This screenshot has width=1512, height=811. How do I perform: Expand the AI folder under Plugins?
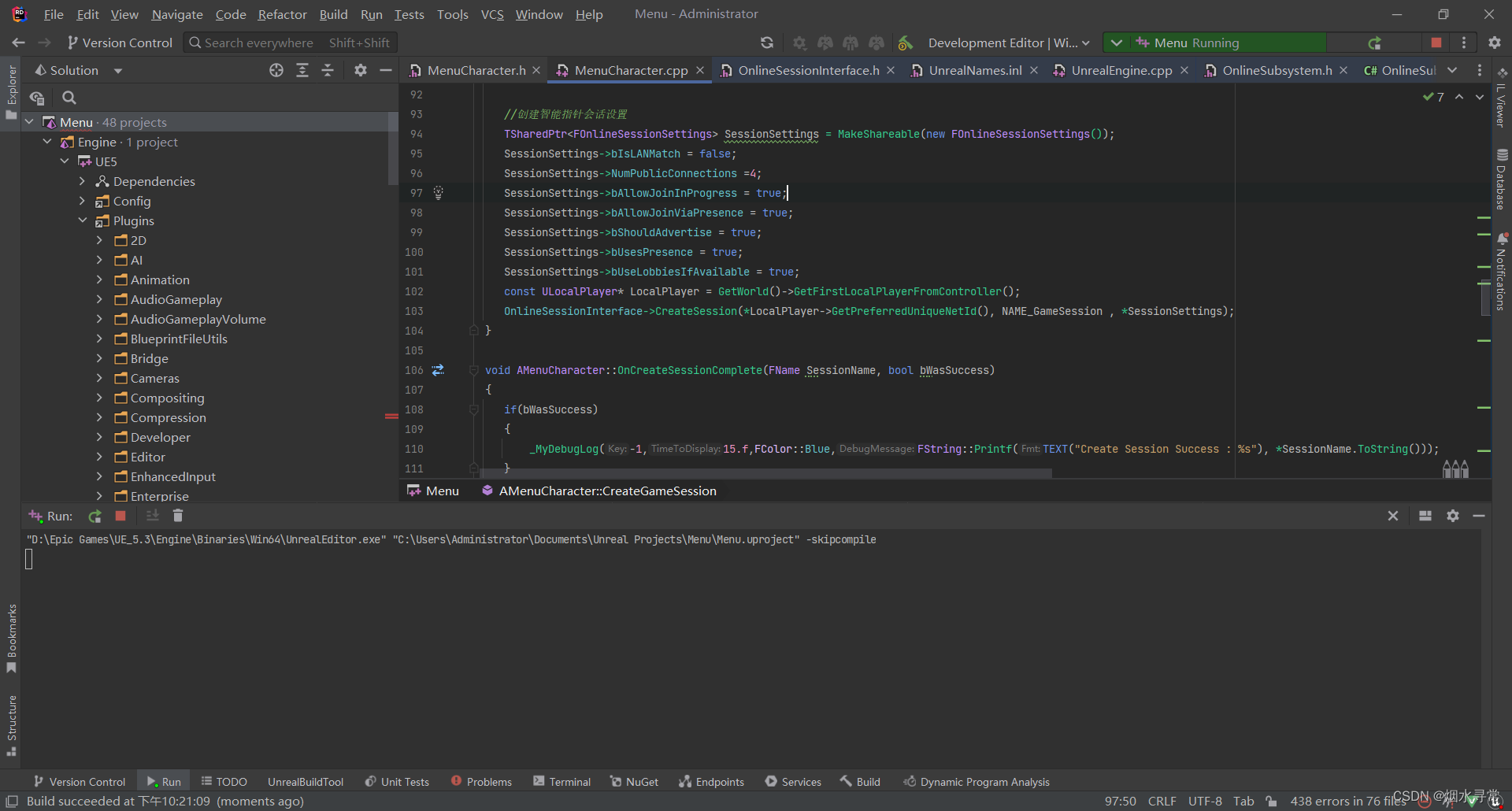(99, 260)
